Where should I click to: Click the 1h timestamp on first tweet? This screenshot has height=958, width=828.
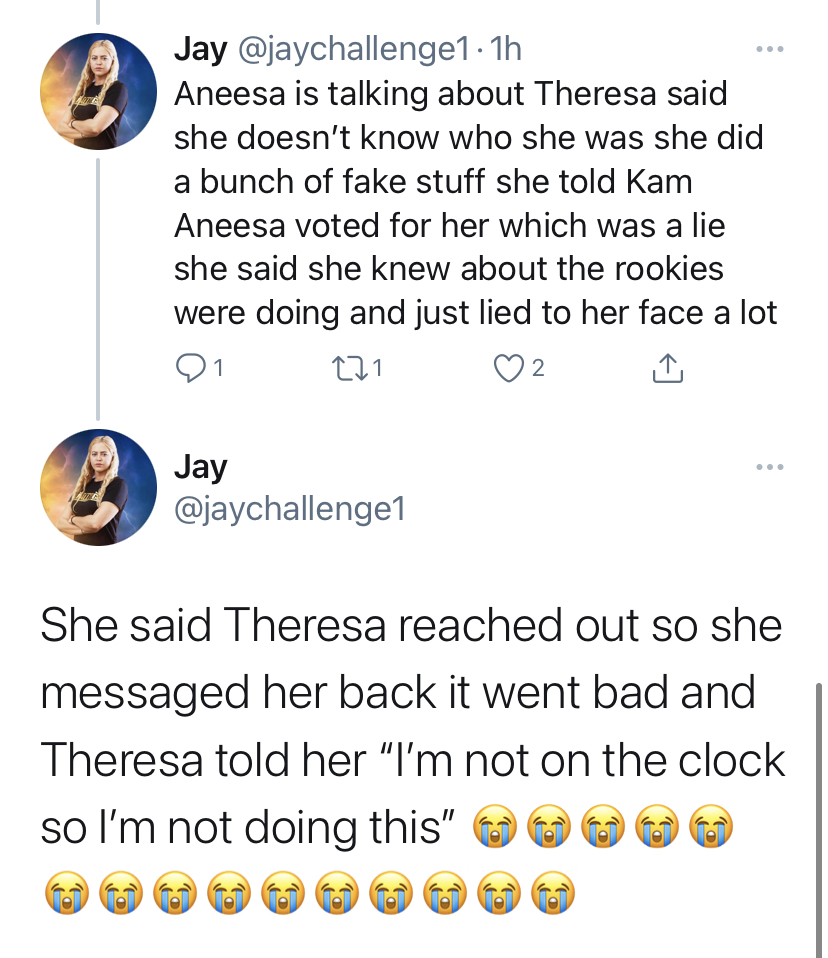506,49
